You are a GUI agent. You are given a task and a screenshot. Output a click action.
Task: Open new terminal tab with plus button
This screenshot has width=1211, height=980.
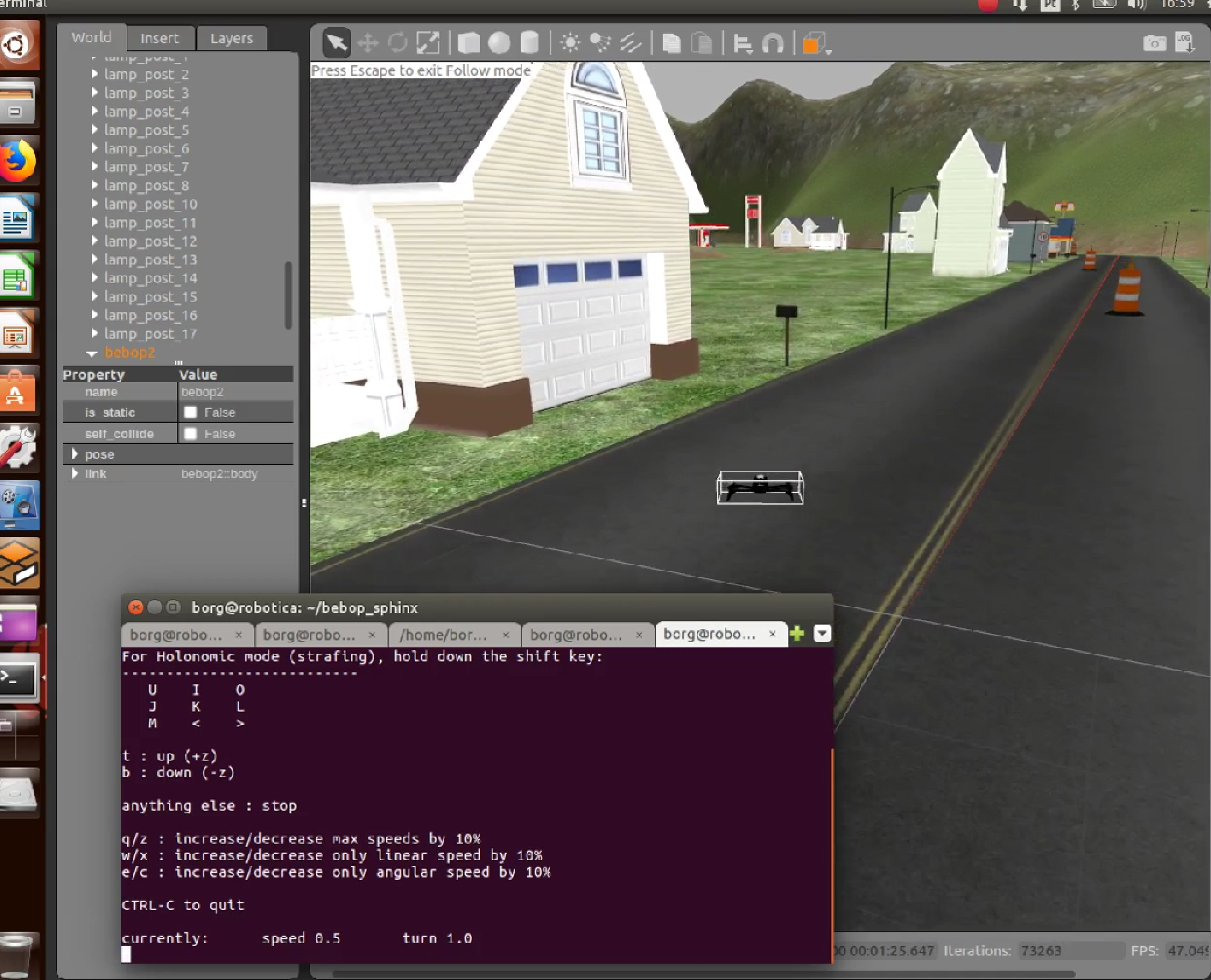[x=797, y=633]
